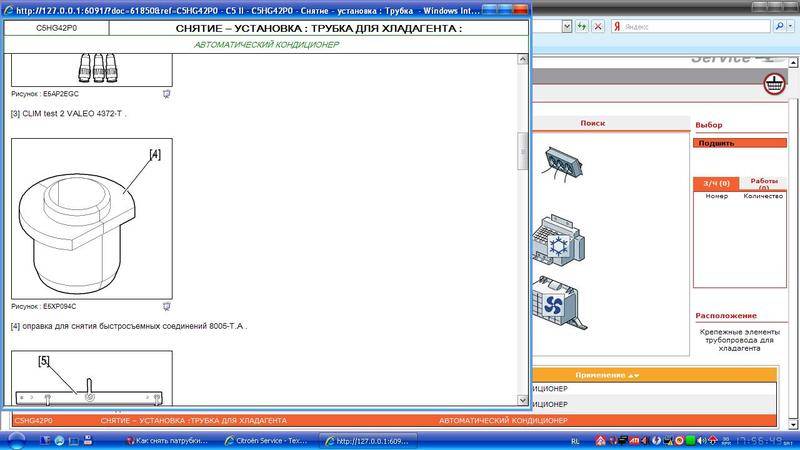Open the shopping basket icon
This screenshot has width=800, height=450.
click(x=773, y=84)
